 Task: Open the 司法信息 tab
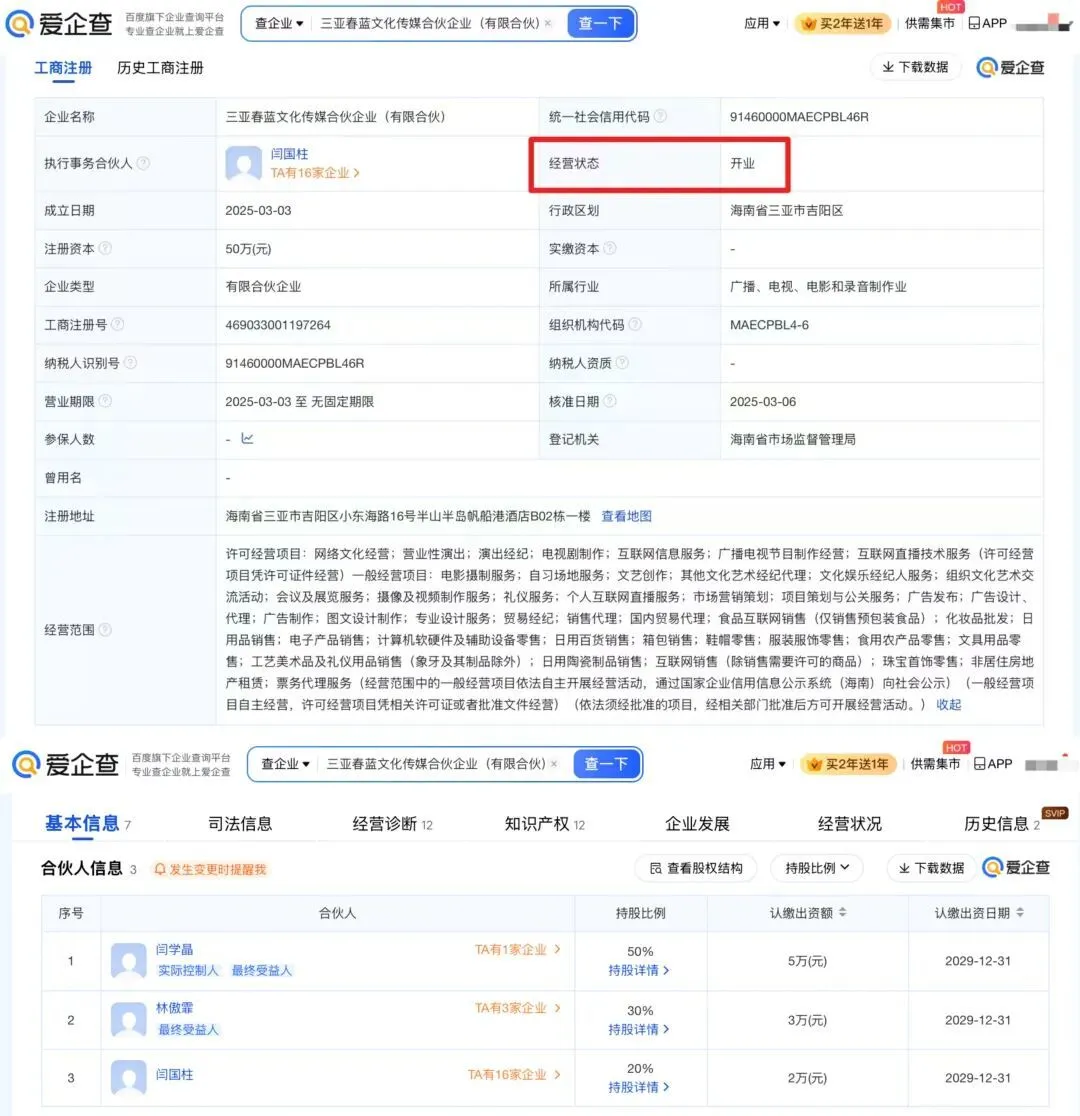pyautogui.click(x=240, y=824)
